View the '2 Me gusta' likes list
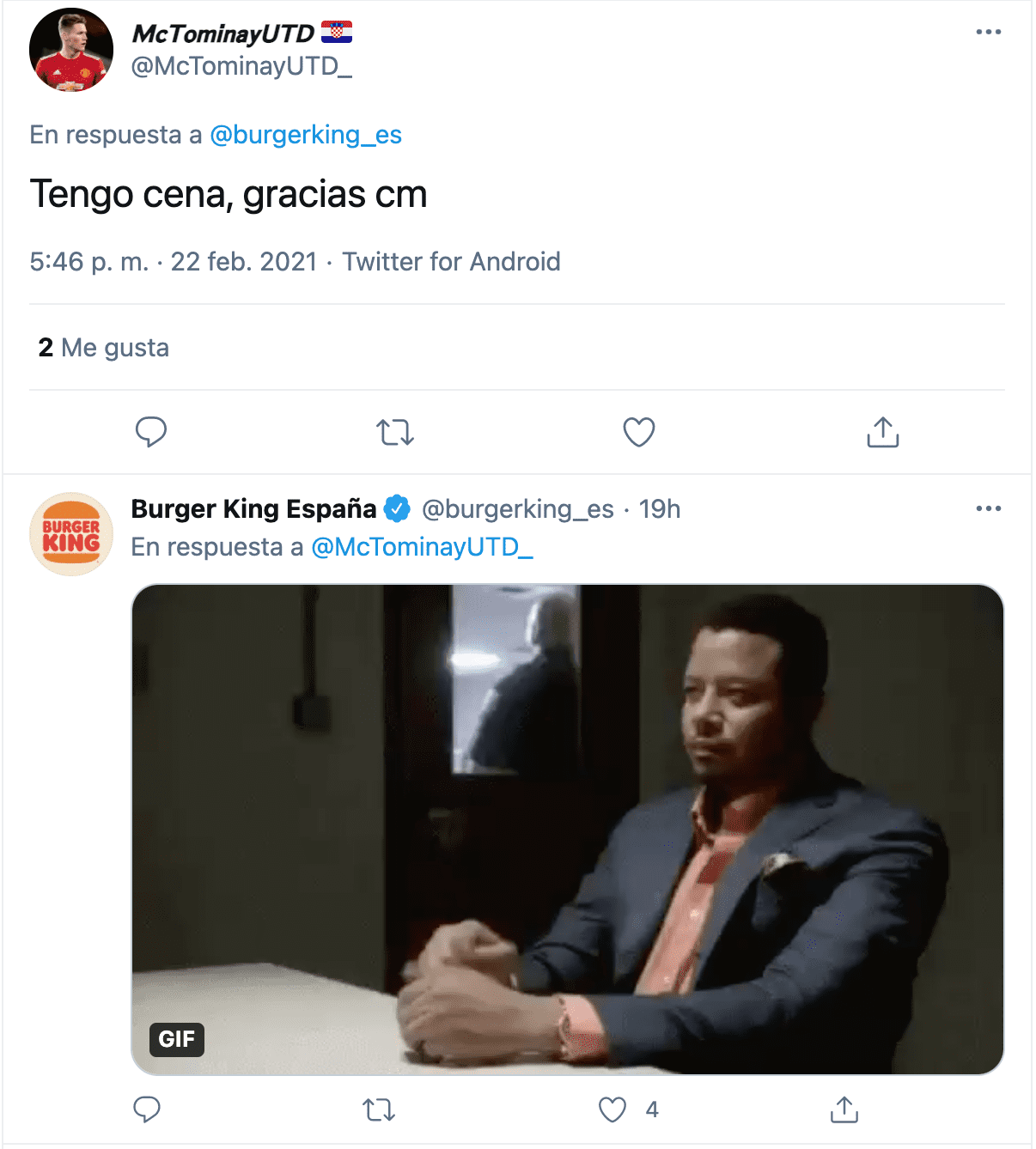The width and height of the screenshot is (1036, 1149). click(x=103, y=348)
